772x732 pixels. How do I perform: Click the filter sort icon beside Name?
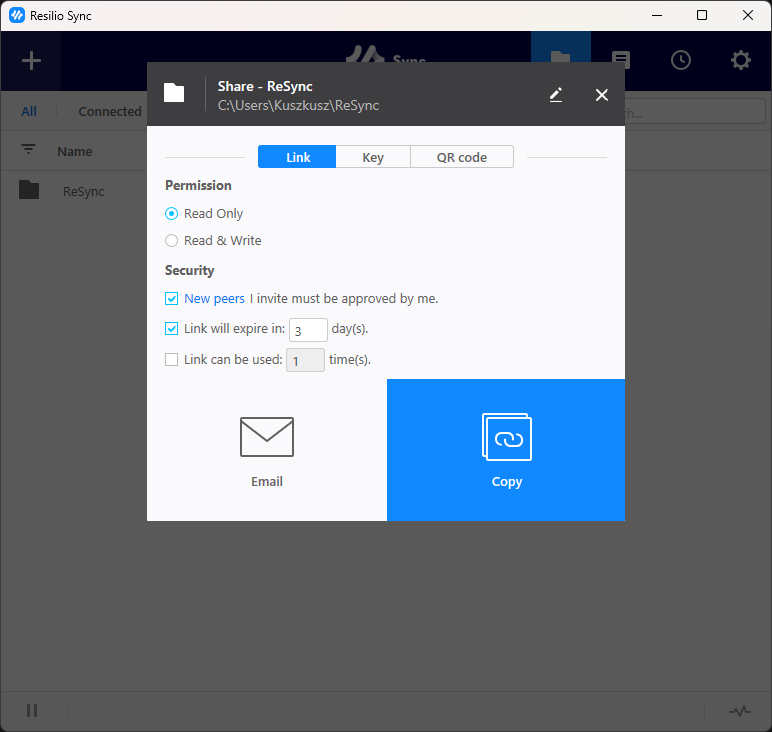[29, 149]
